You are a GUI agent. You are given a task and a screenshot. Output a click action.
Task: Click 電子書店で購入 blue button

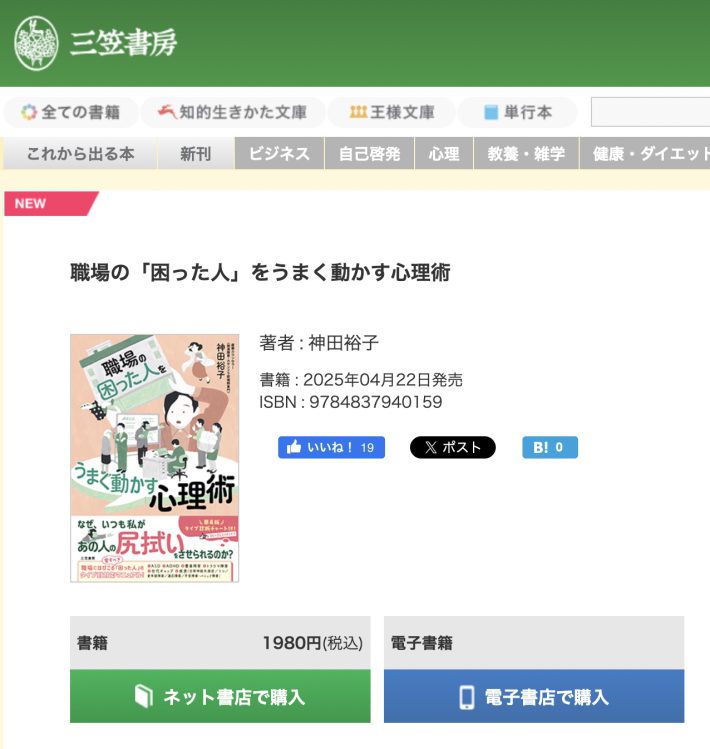coord(534,696)
